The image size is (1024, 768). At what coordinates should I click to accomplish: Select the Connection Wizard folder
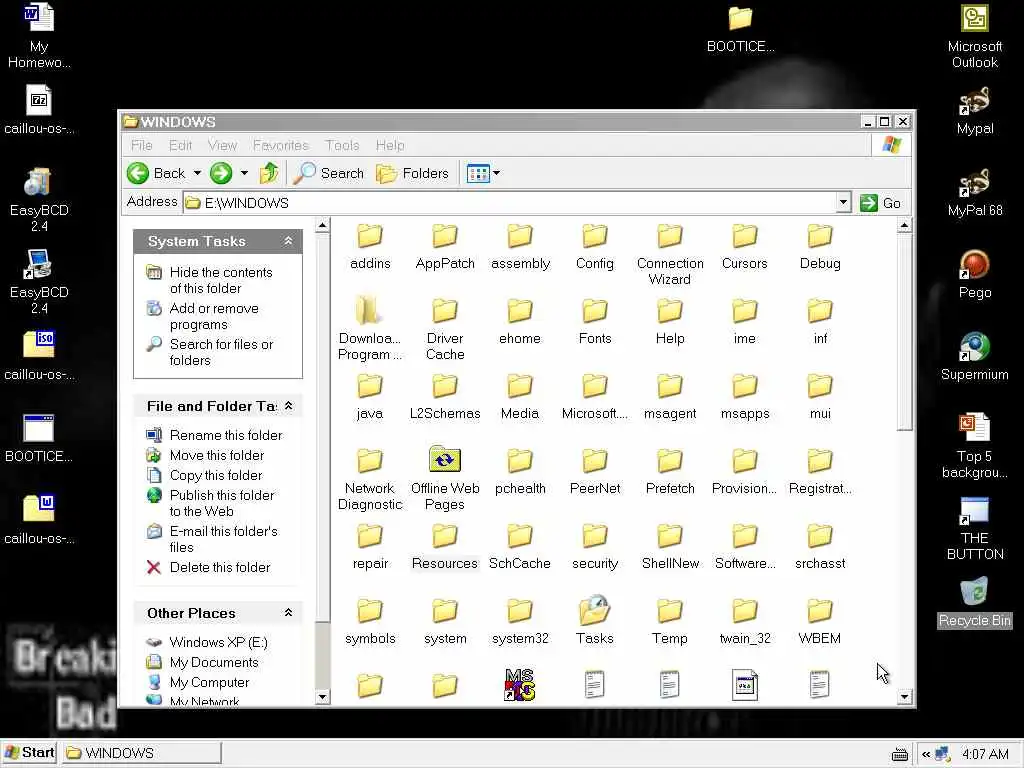669,254
